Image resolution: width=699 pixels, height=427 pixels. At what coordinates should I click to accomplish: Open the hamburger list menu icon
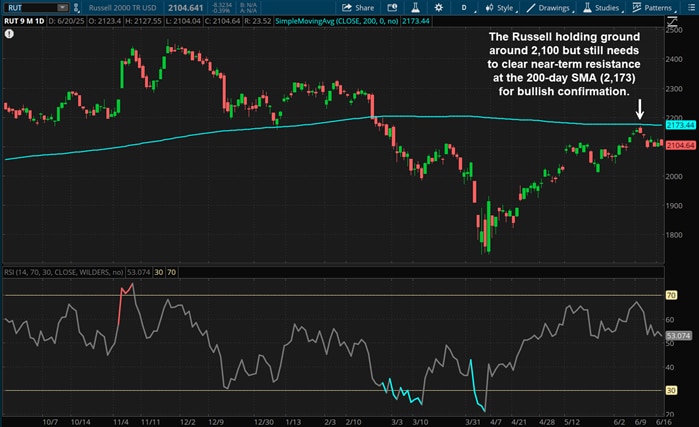[691, 8]
